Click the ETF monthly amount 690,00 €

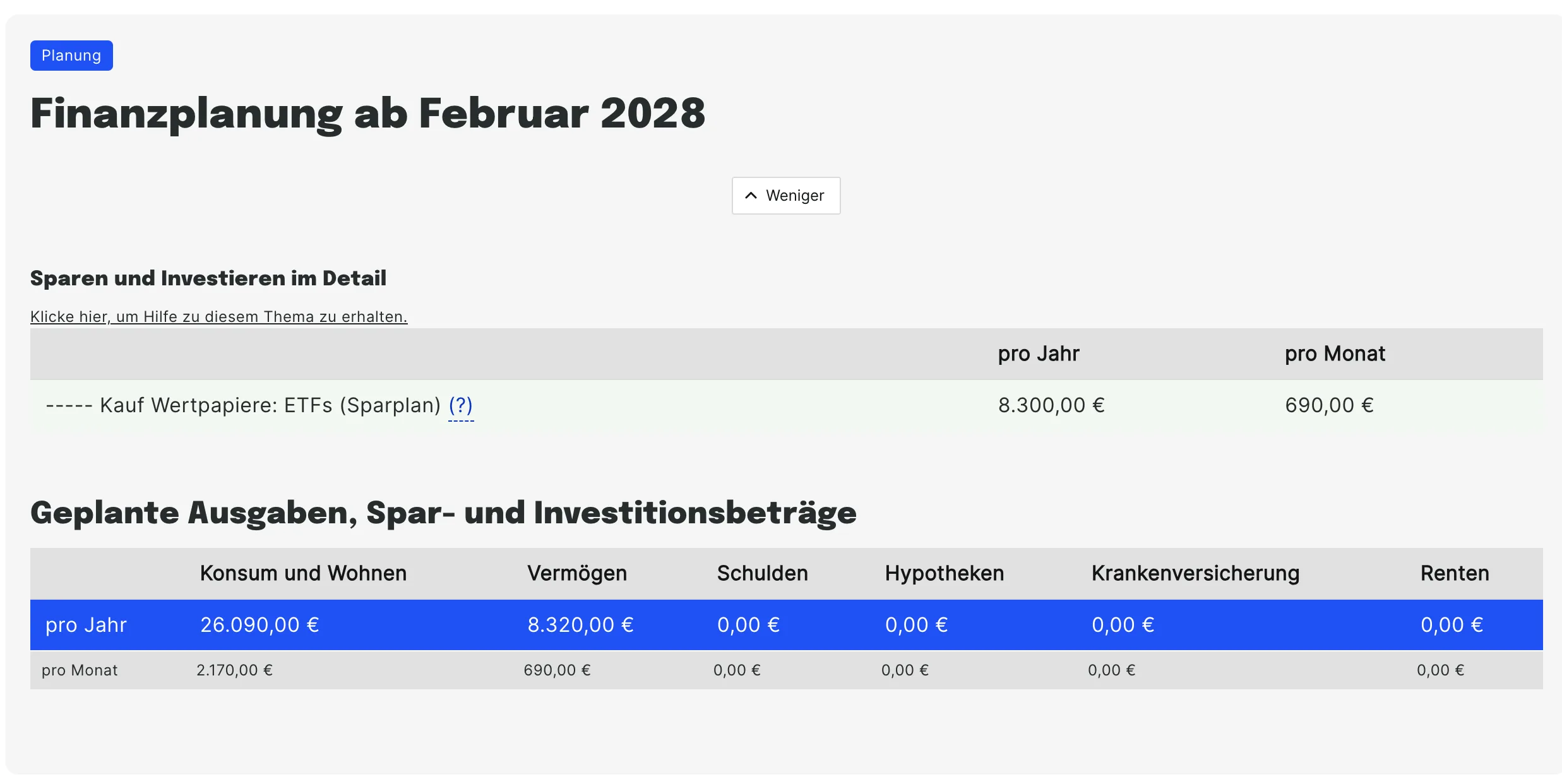(x=1329, y=405)
